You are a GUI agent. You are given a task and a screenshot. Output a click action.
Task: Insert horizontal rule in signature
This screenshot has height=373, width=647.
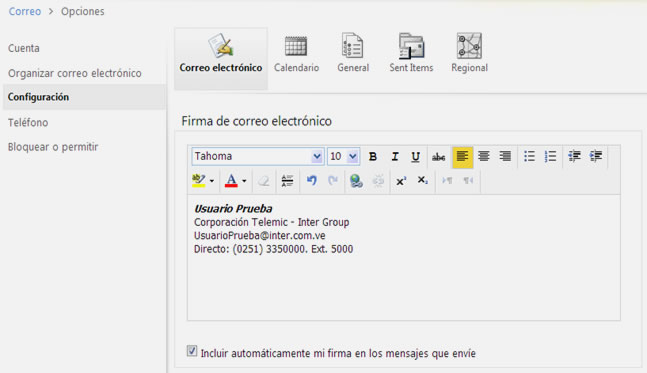[x=287, y=181]
